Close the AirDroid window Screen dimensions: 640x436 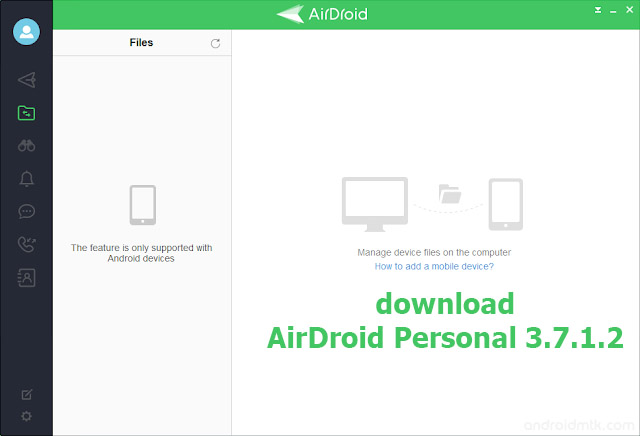click(630, 10)
